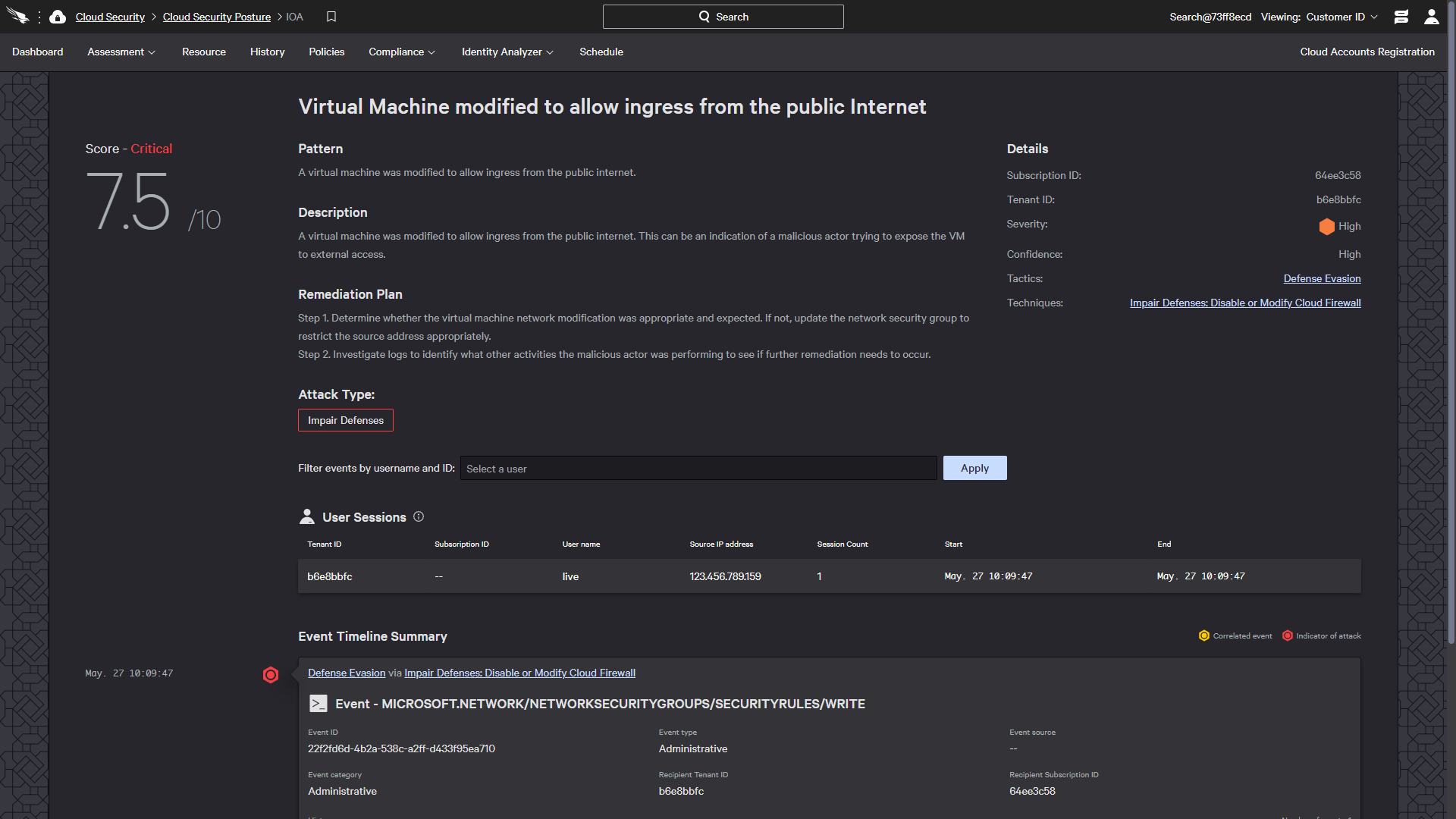Click user name 'live' in sessions table
Image resolution: width=1456 pixels, height=819 pixels.
(570, 576)
